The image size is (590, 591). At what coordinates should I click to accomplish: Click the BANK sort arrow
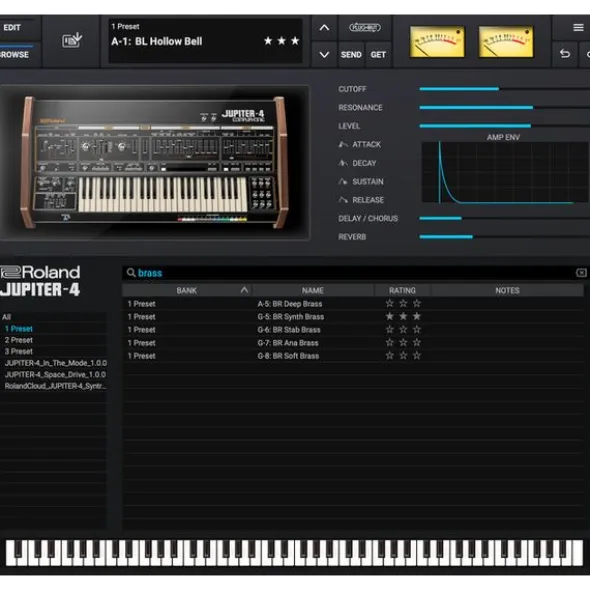click(x=244, y=290)
